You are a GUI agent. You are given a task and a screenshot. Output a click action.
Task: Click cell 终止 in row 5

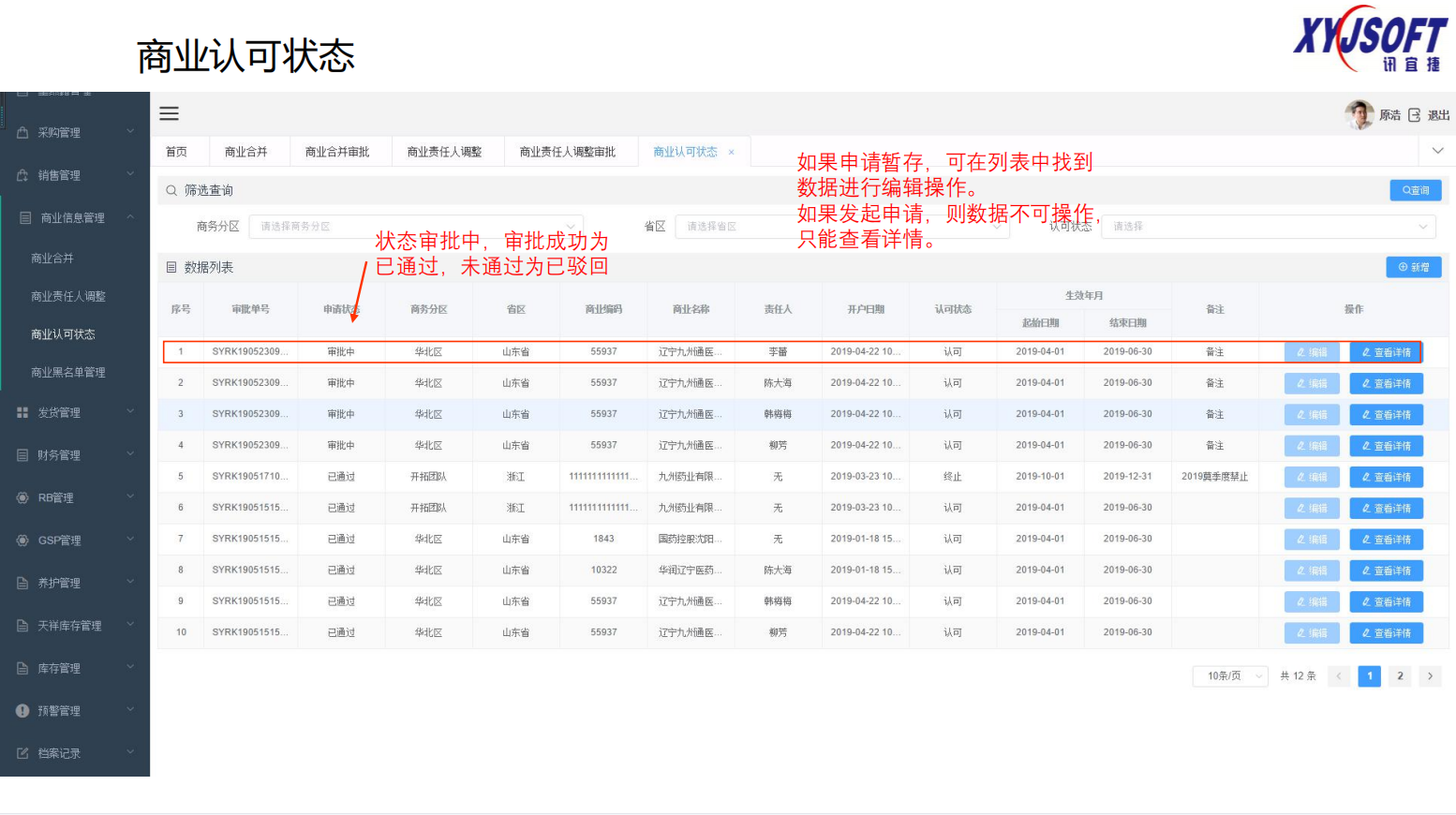(953, 477)
